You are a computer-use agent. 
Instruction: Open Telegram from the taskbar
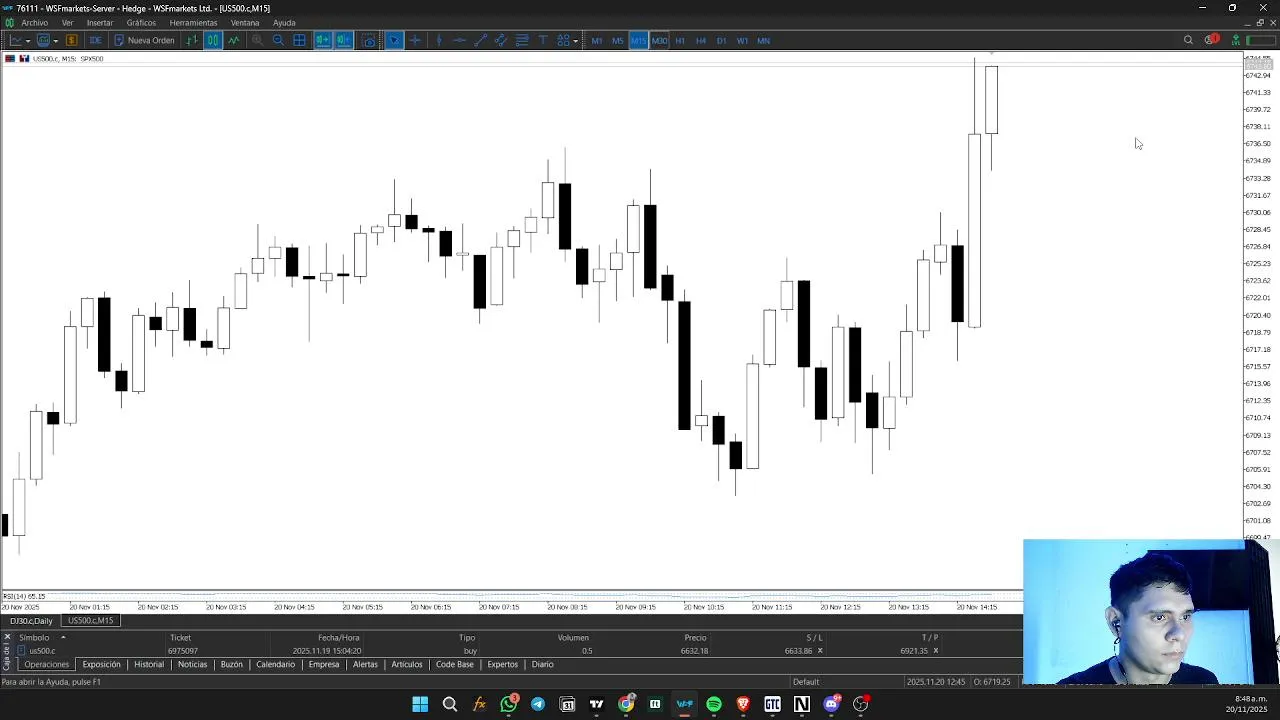pyautogui.click(x=538, y=704)
